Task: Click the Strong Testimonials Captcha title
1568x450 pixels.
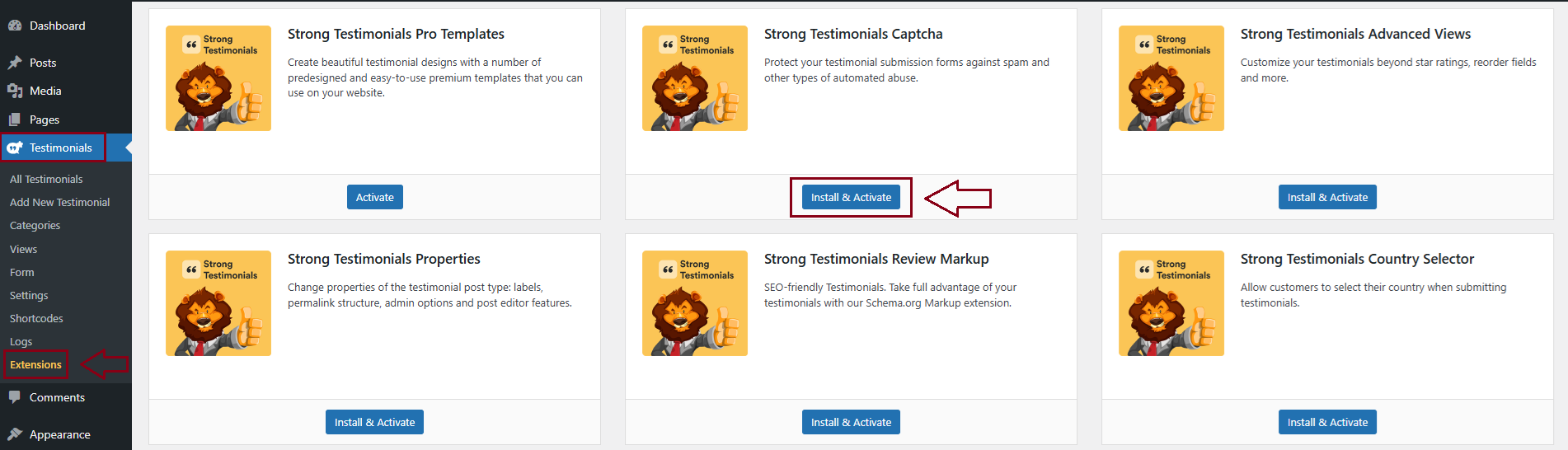Action: coord(853,34)
